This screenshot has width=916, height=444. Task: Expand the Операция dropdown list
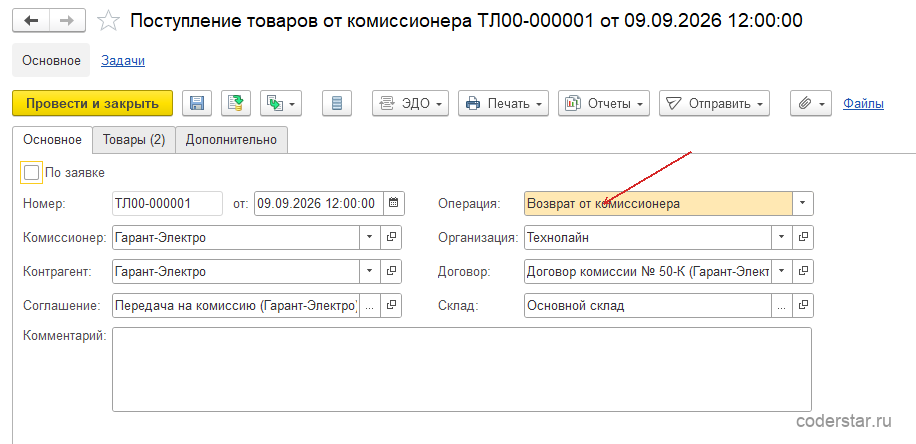803,203
